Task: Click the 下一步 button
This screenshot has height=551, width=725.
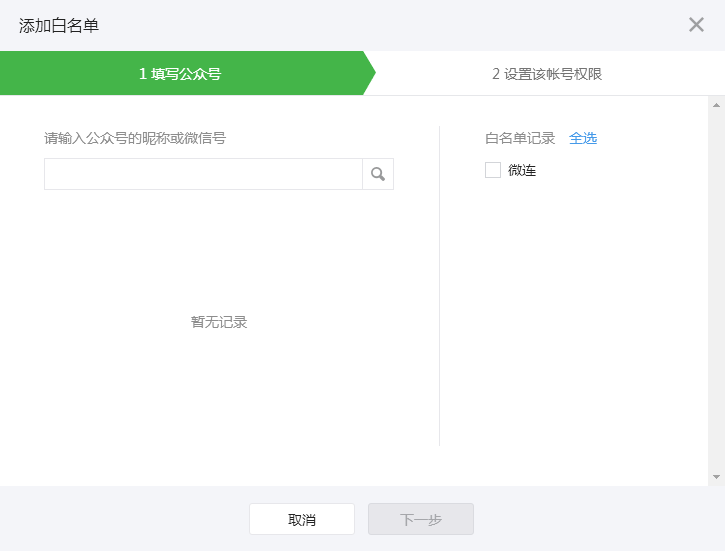Action: (x=421, y=519)
